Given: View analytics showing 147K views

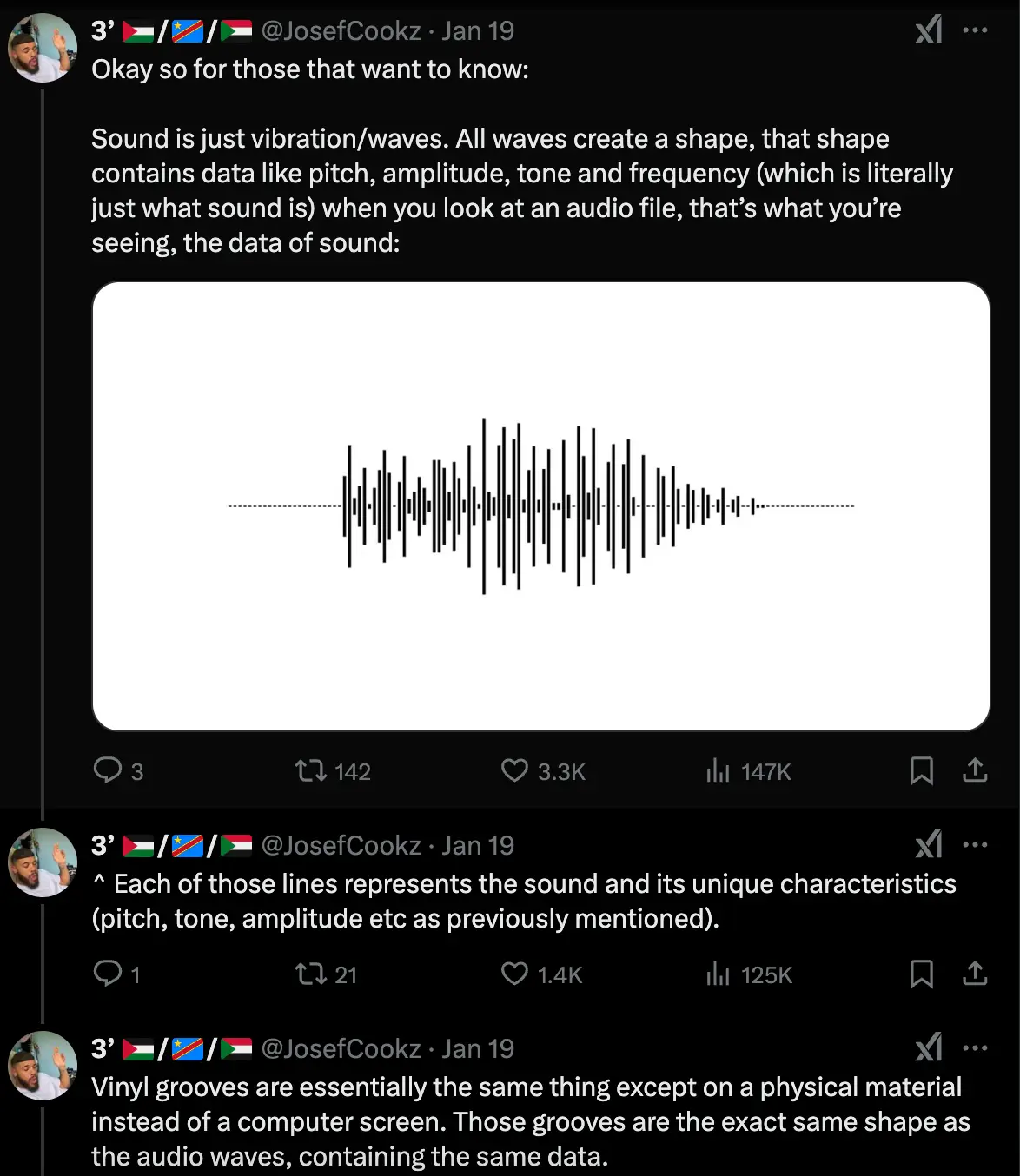Looking at the screenshot, I should click(718, 770).
